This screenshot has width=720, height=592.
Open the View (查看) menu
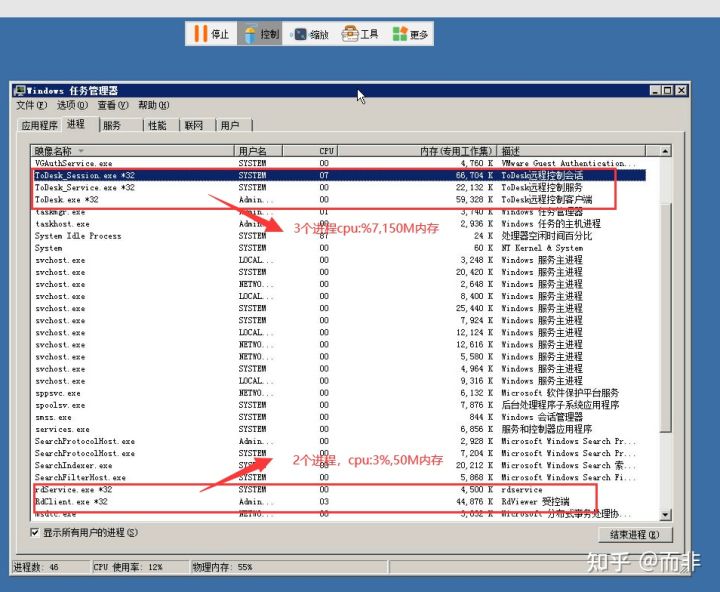point(113,105)
